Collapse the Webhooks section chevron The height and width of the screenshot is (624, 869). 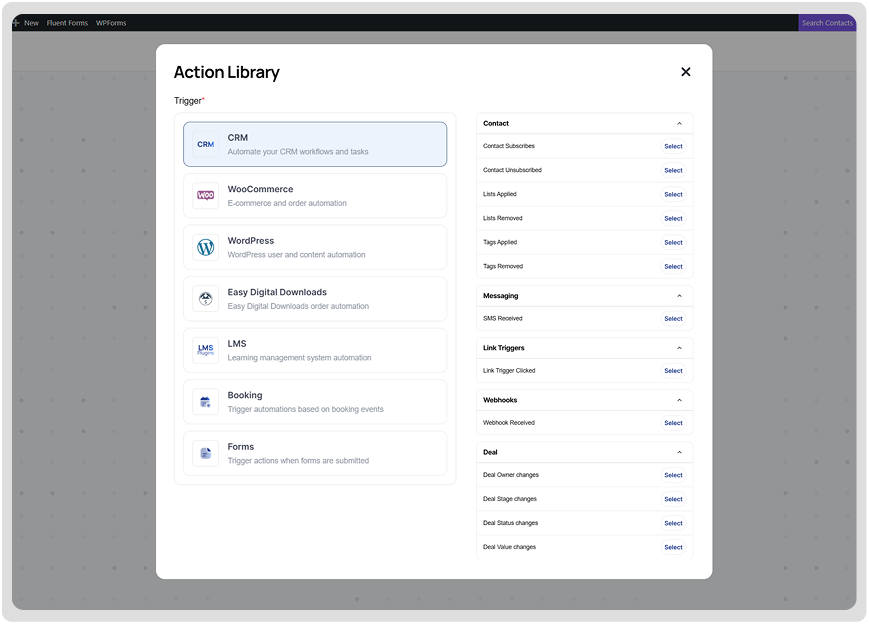coord(679,400)
